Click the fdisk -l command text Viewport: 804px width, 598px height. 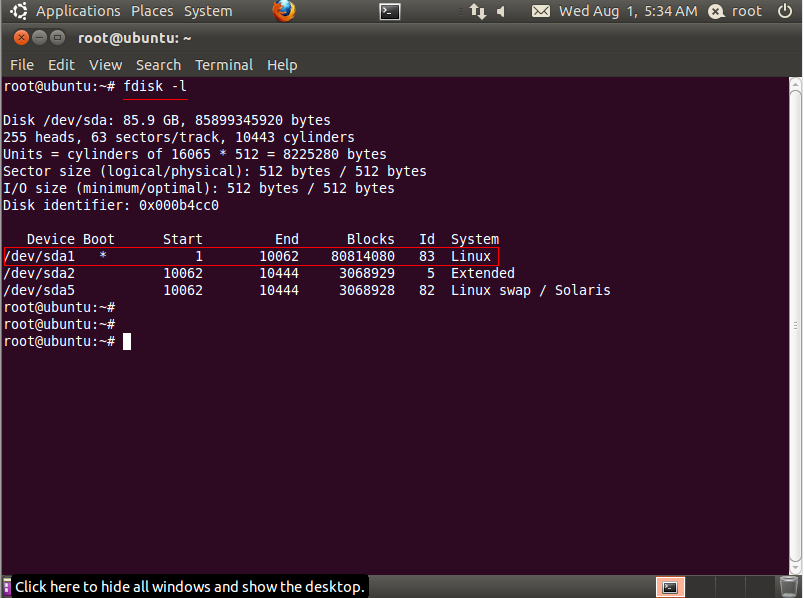(155, 86)
